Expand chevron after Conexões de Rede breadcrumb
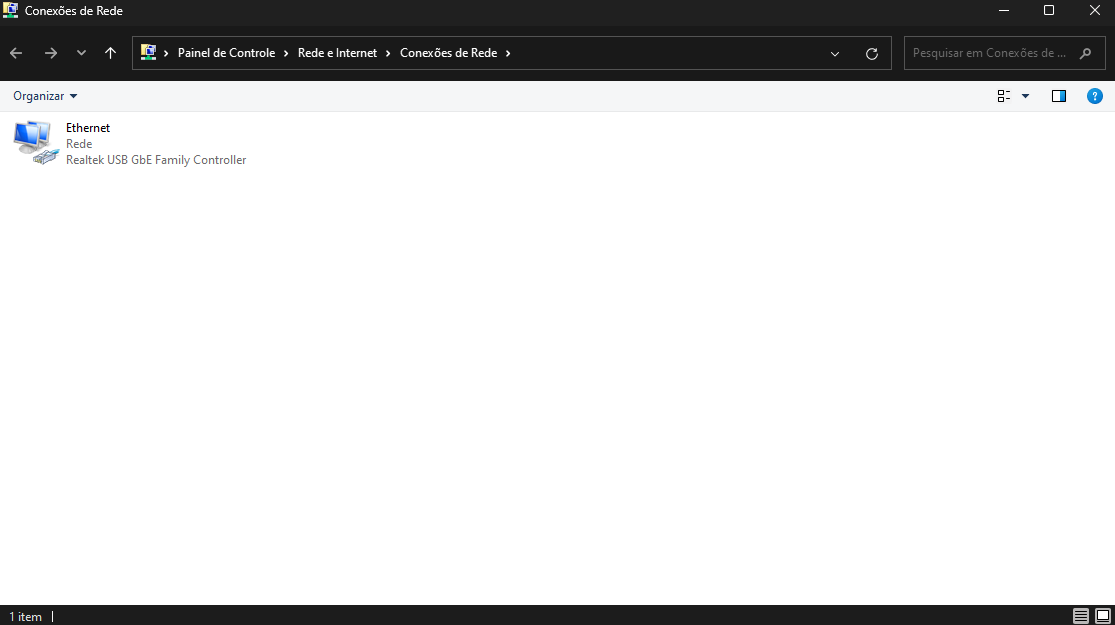The image size is (1115, 625). 508,53
